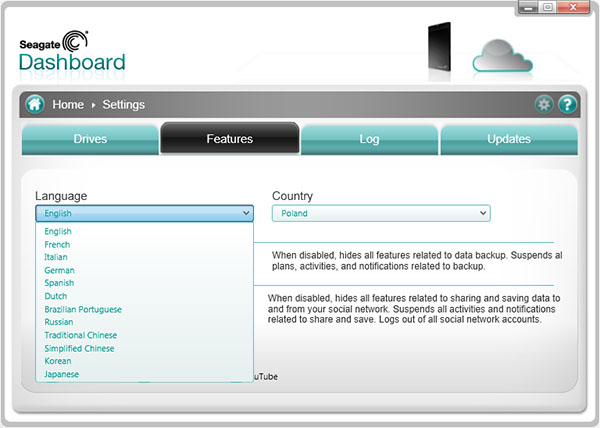The width and height of the screenshot is (600, 428).
Task: Choose Italian from the language list
Action: 145,257
